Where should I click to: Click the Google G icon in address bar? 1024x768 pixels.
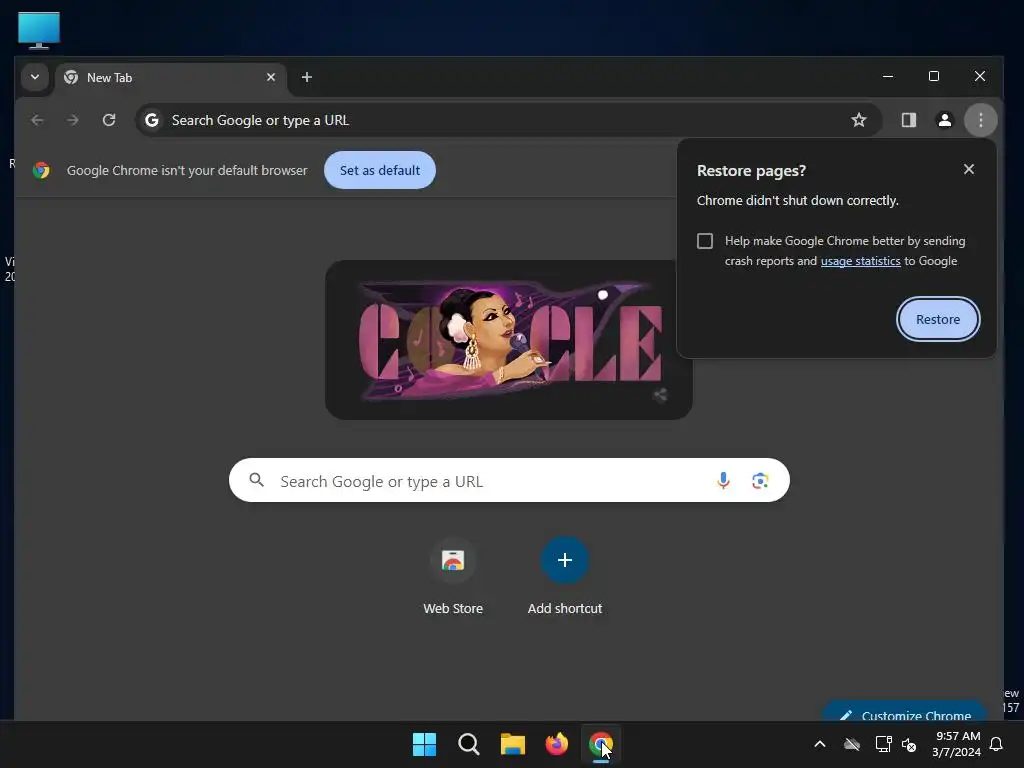(x=152, y=120)
